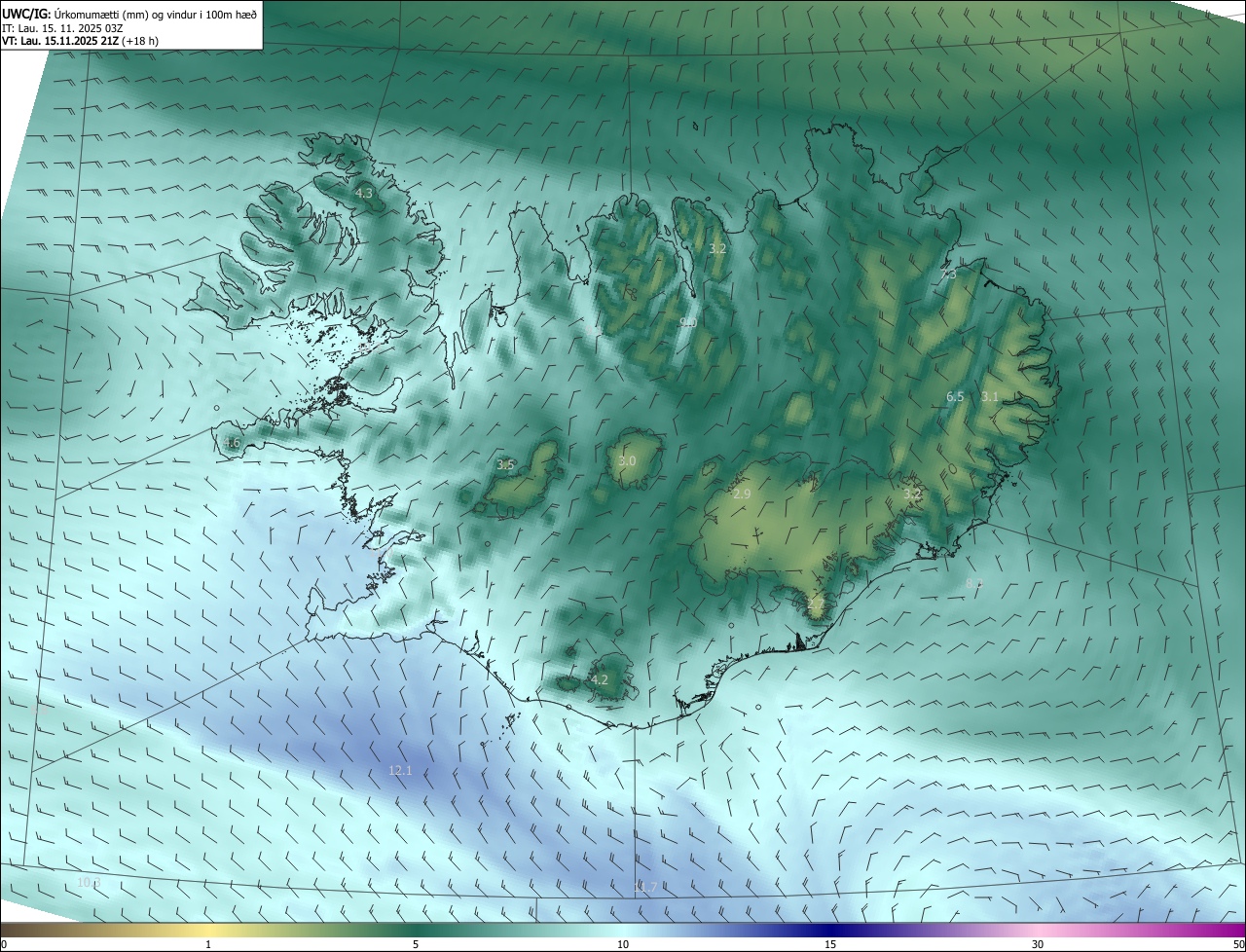Click the 9.0 value label in the northern fjord
The width and height of the screenshot is (1246, 952).
pos(687,322)
